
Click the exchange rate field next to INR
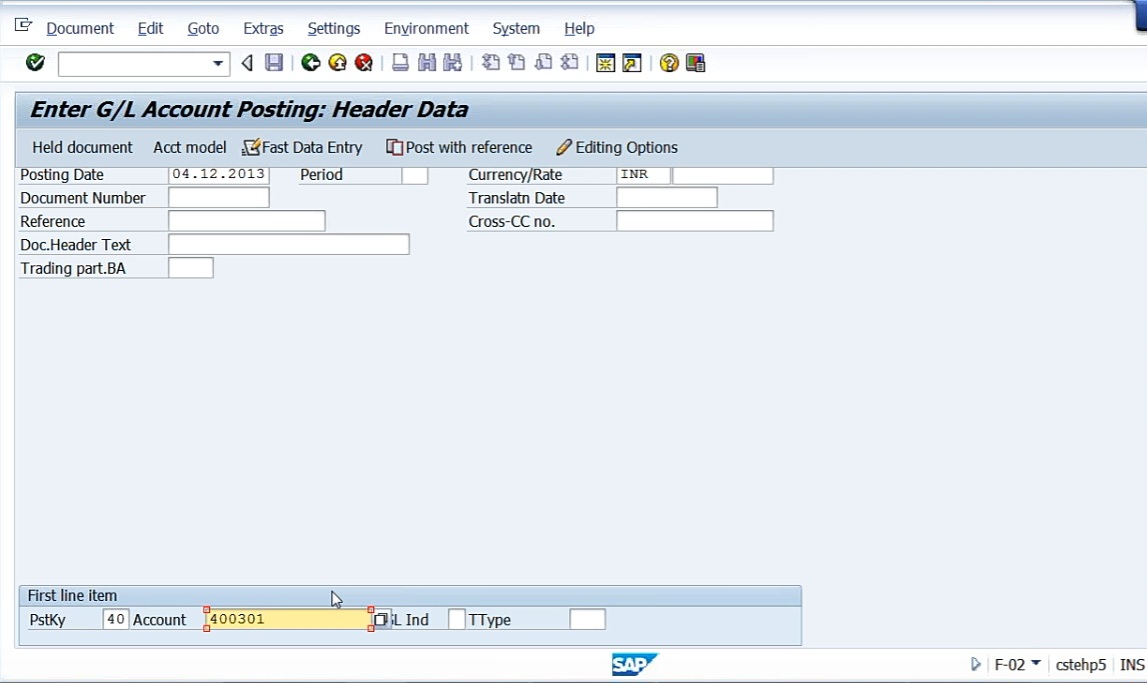[723, 175]
